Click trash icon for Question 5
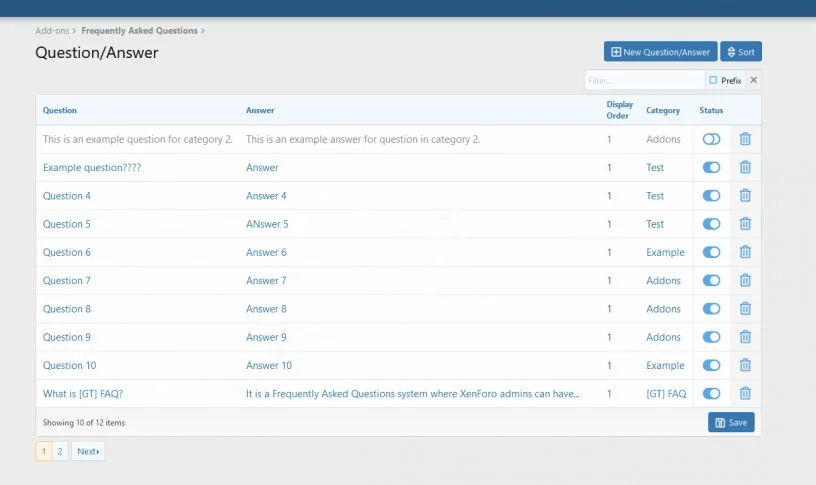Viewport: 816px width, 485px height. 745,224
